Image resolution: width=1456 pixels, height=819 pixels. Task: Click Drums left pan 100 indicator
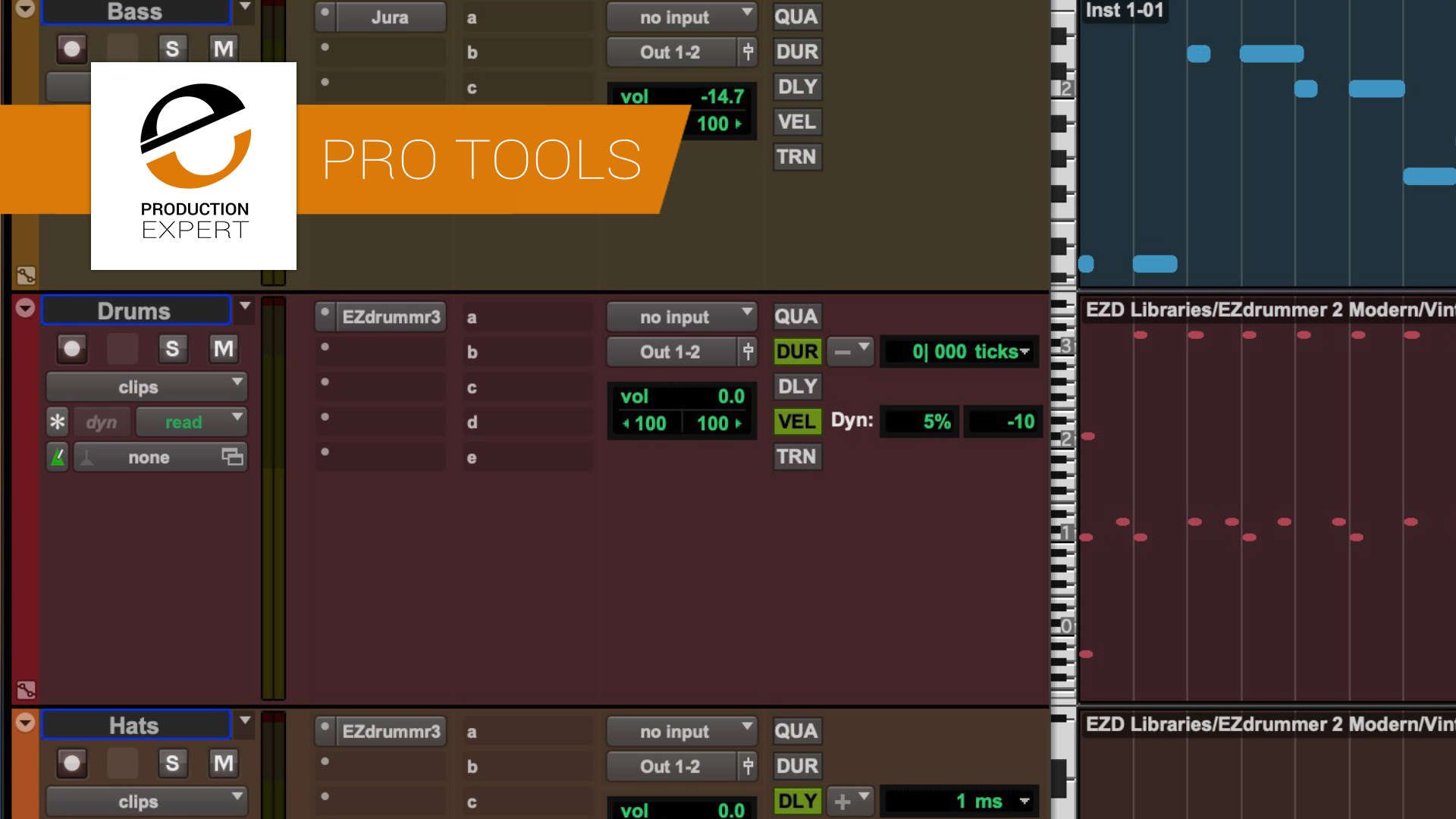point(645,423)
